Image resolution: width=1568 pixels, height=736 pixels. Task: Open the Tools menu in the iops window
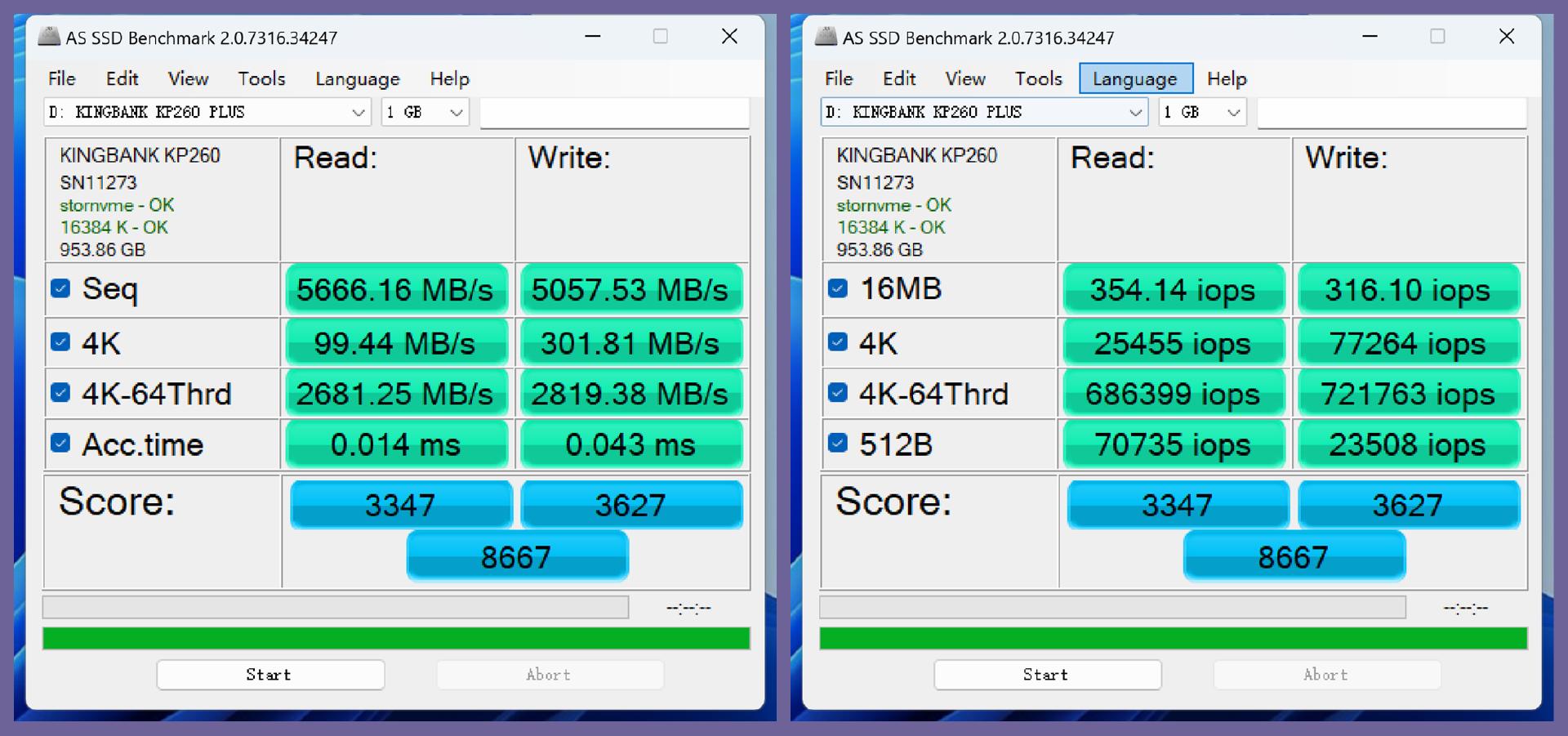[x=1040, y=78]
